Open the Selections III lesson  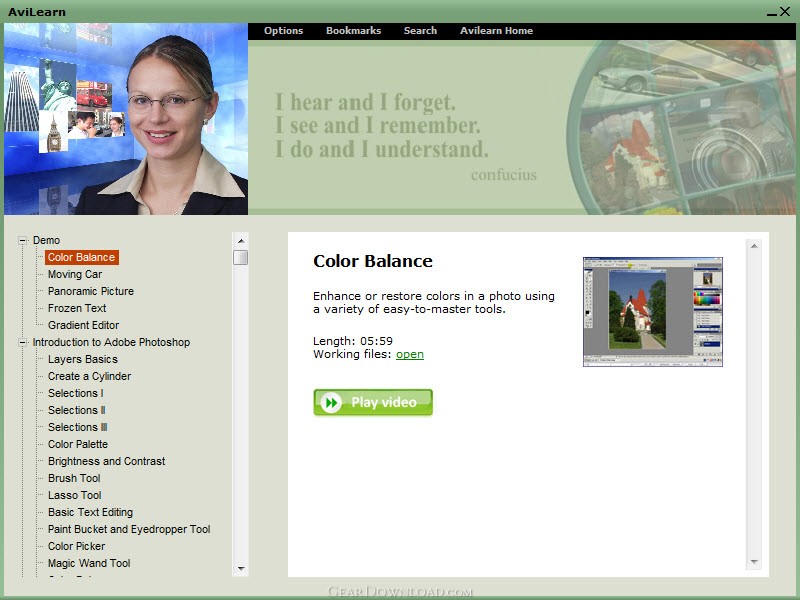coord(78,427)
